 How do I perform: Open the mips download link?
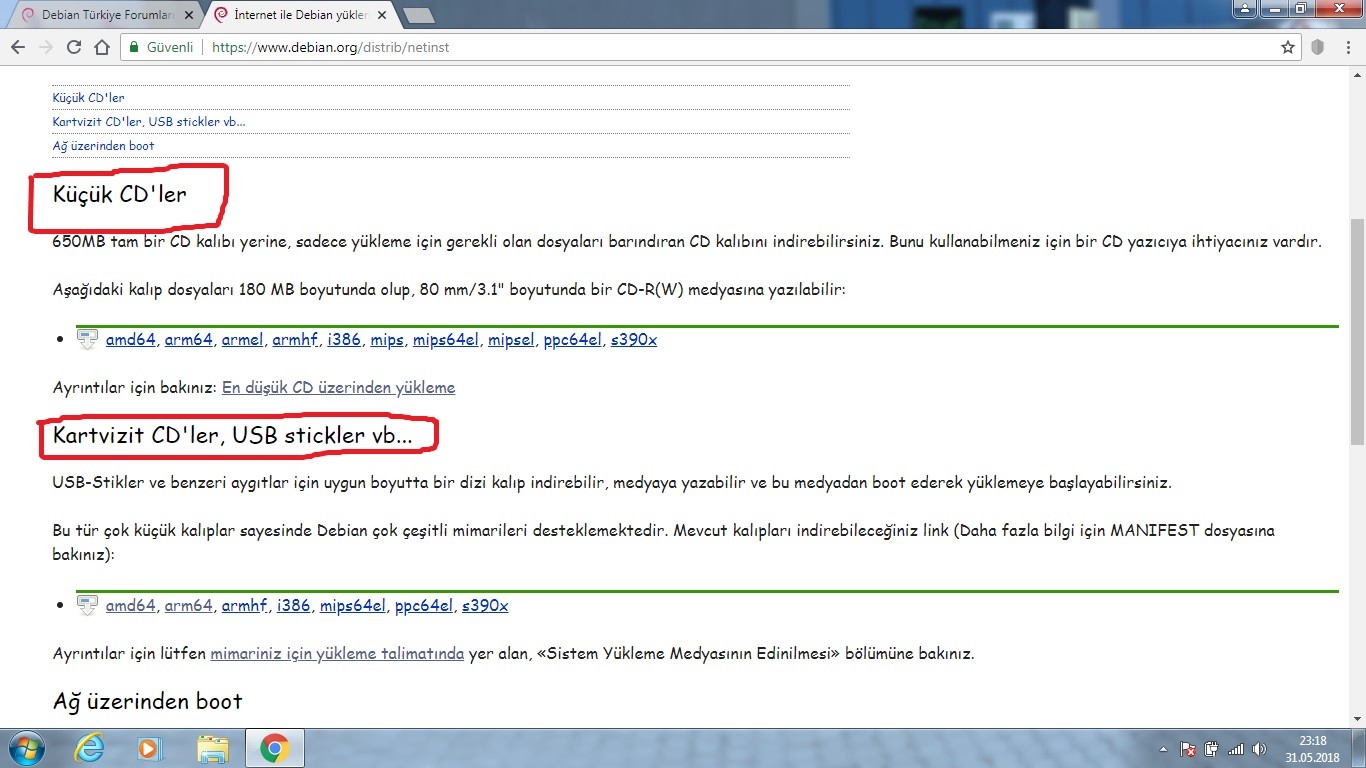point(387,340)
